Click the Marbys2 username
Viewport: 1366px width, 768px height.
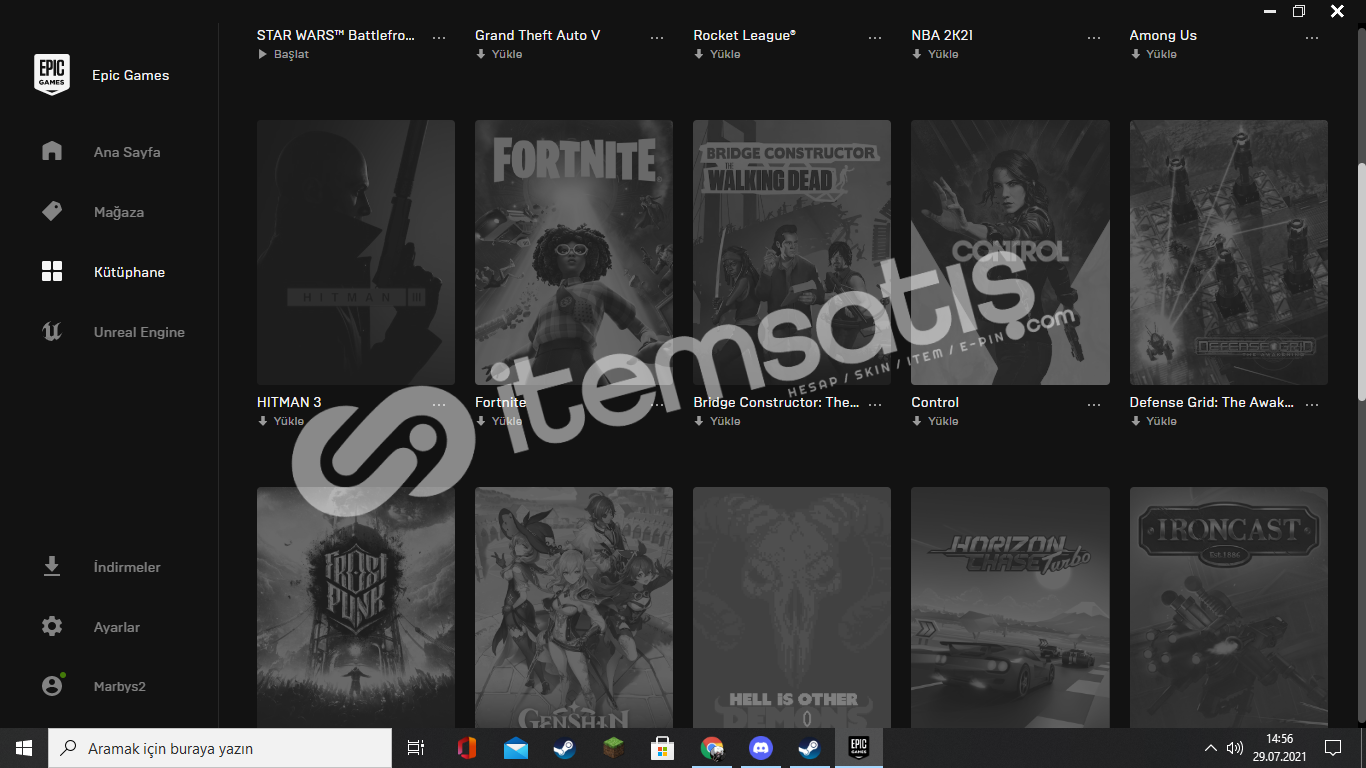point(120,687)
